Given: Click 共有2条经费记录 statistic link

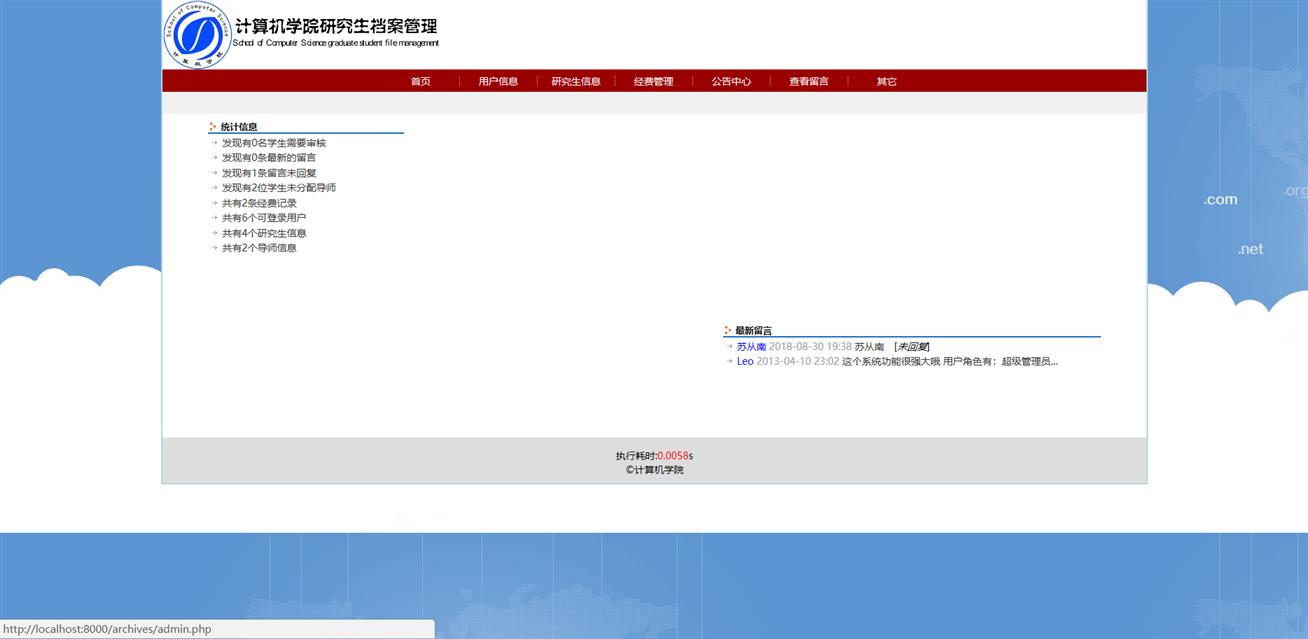Looking at the screenshot, I should (259, 203).
